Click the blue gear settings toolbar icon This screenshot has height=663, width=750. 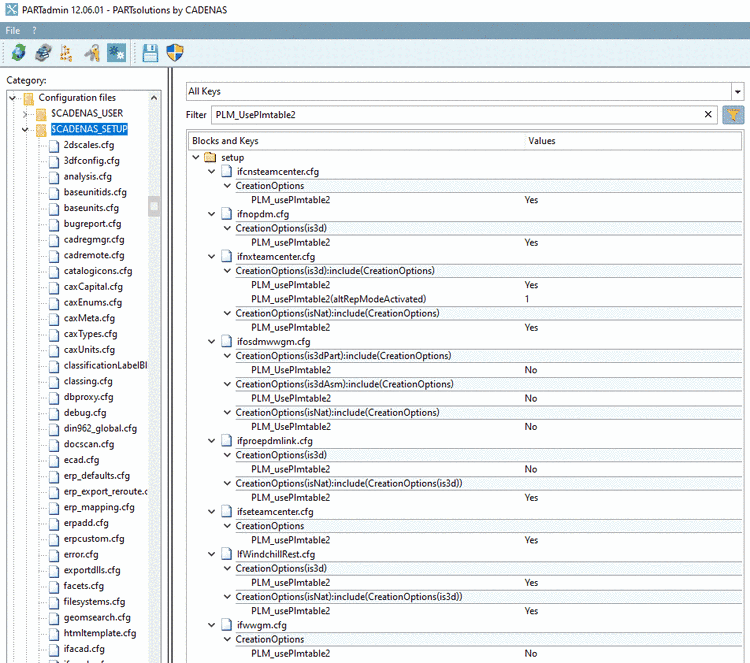click(x=116, y=53)
